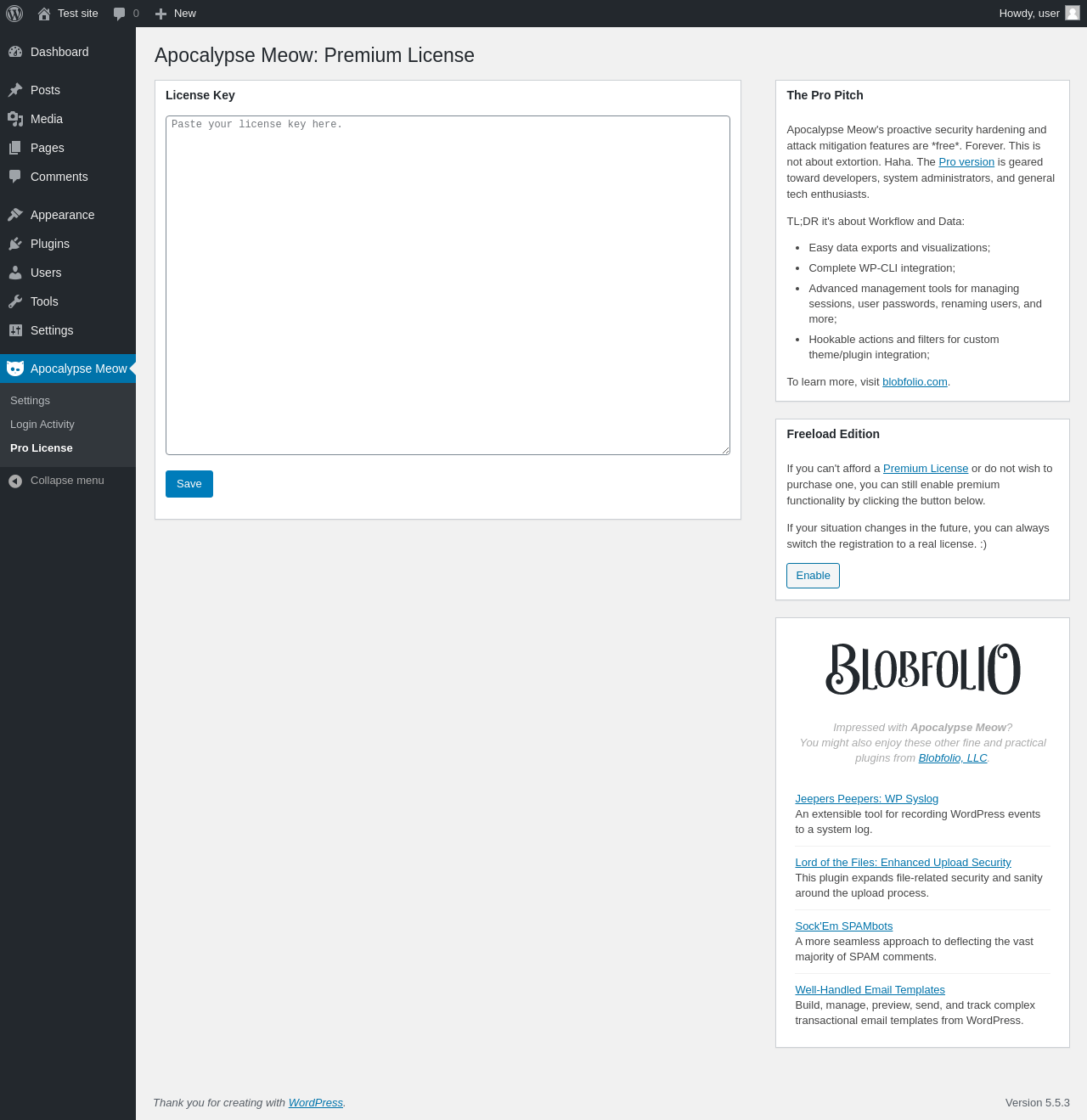
Task: Click Easy data exports and visualizations text
Action: click(x=899, y=248)
